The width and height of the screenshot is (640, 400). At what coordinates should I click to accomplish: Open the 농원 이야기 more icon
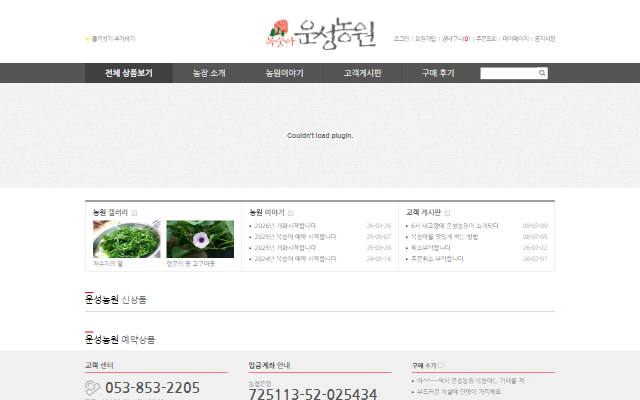pos(291,213)
